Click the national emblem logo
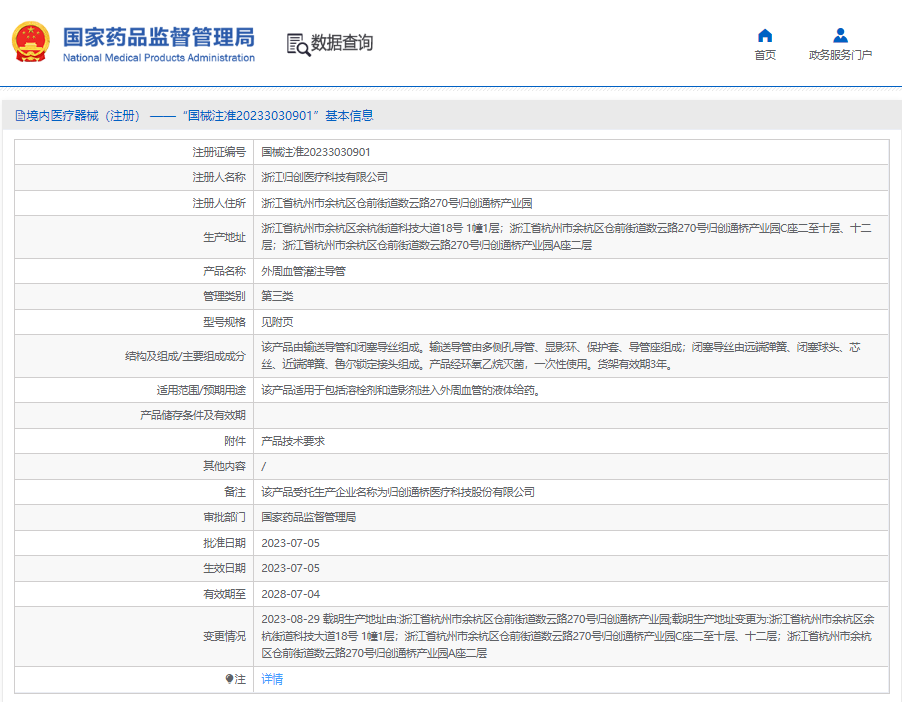The width and height of the screenshot is (902, 702). 30,42
